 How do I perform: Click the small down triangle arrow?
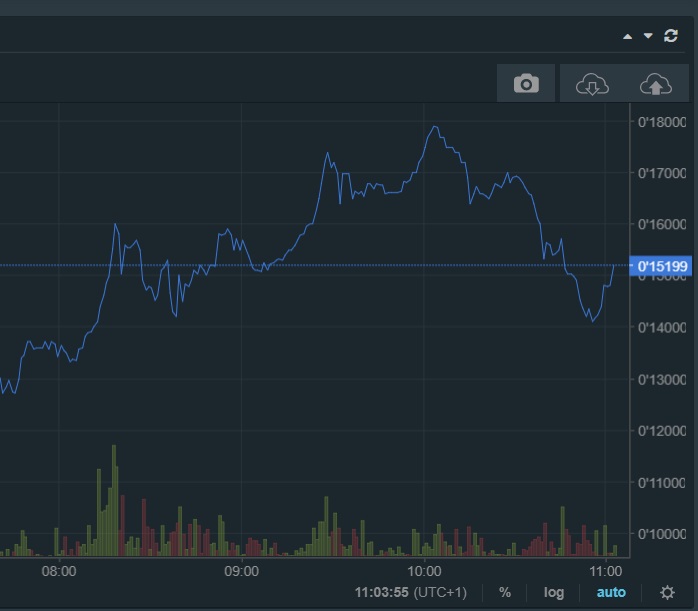coord(648,37)
